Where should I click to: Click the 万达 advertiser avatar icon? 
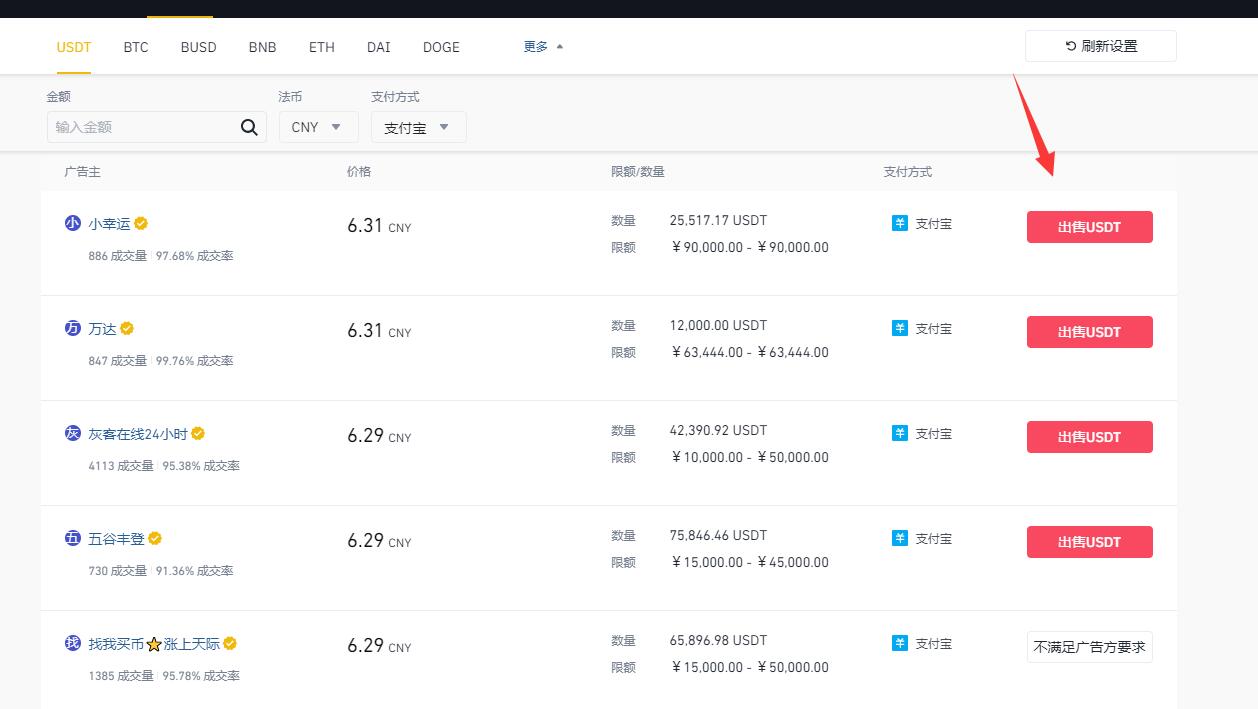[72, 328]
